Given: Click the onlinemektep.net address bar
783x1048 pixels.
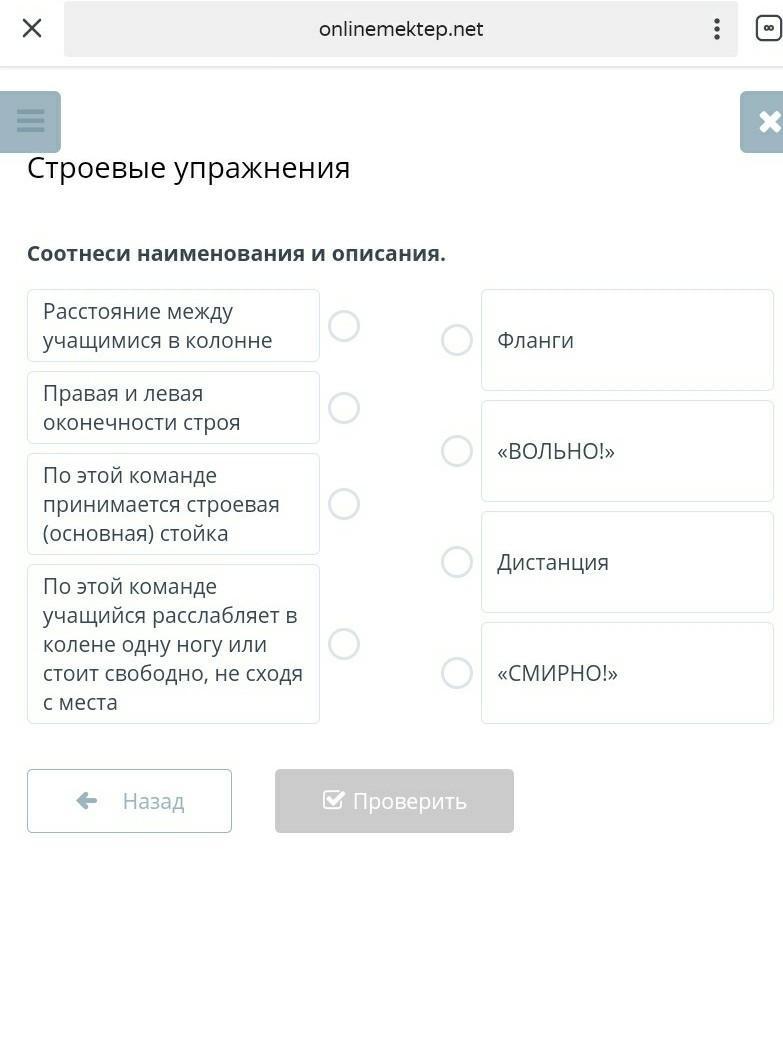Looking at the screenshot, I should [x=400, y=29].
